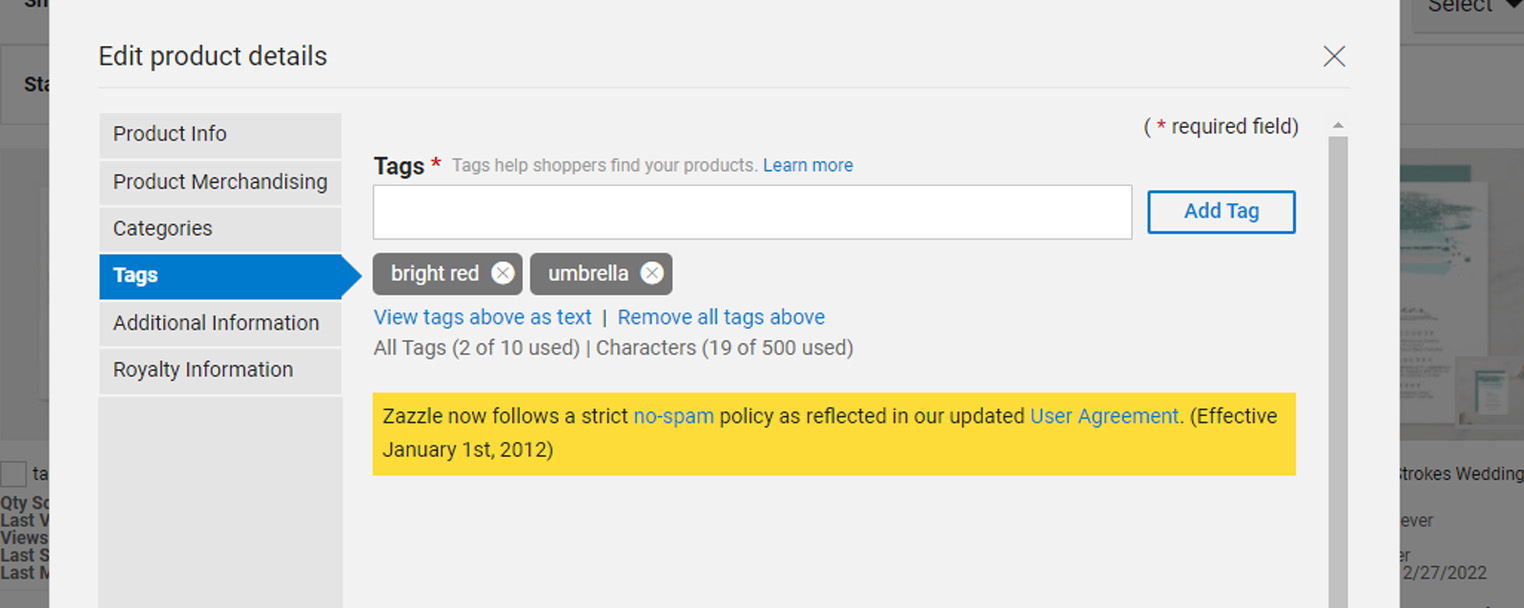Open the Select dropdown behind the dialog
Viewport: 1524px width, 608px height.
click(x=1467, y=8)
